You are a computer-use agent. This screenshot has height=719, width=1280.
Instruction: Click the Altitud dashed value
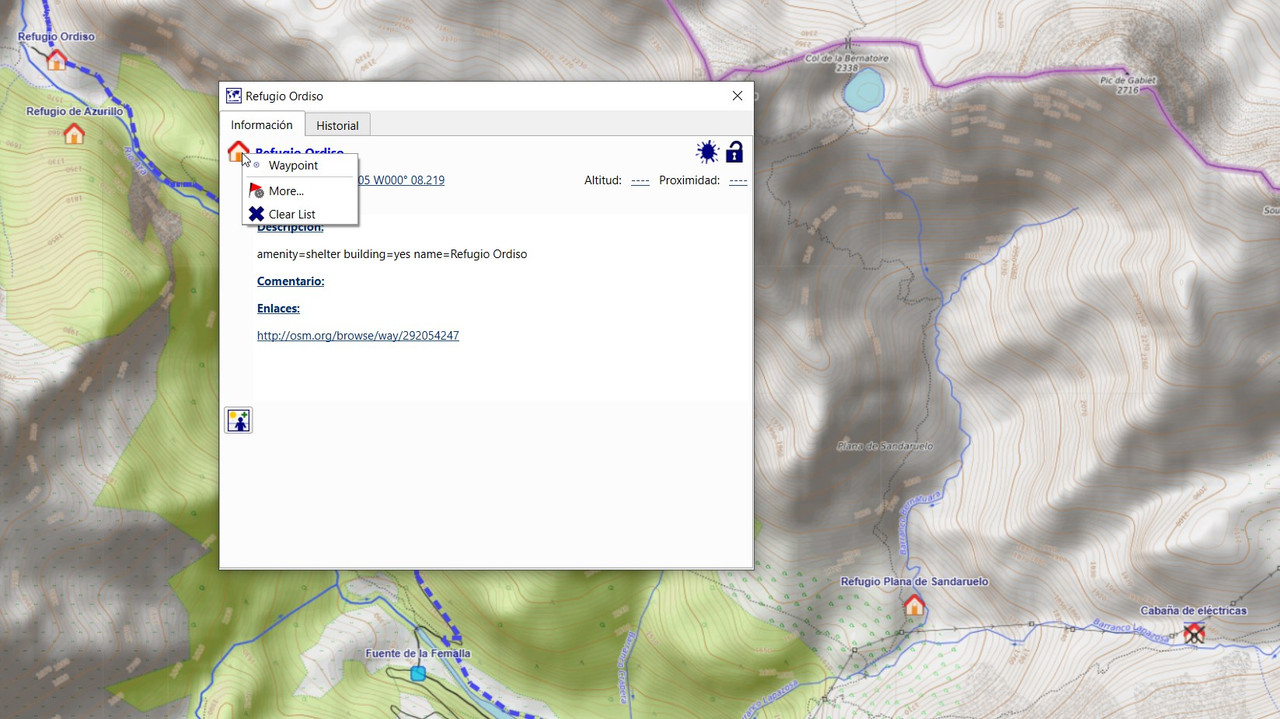640,180
